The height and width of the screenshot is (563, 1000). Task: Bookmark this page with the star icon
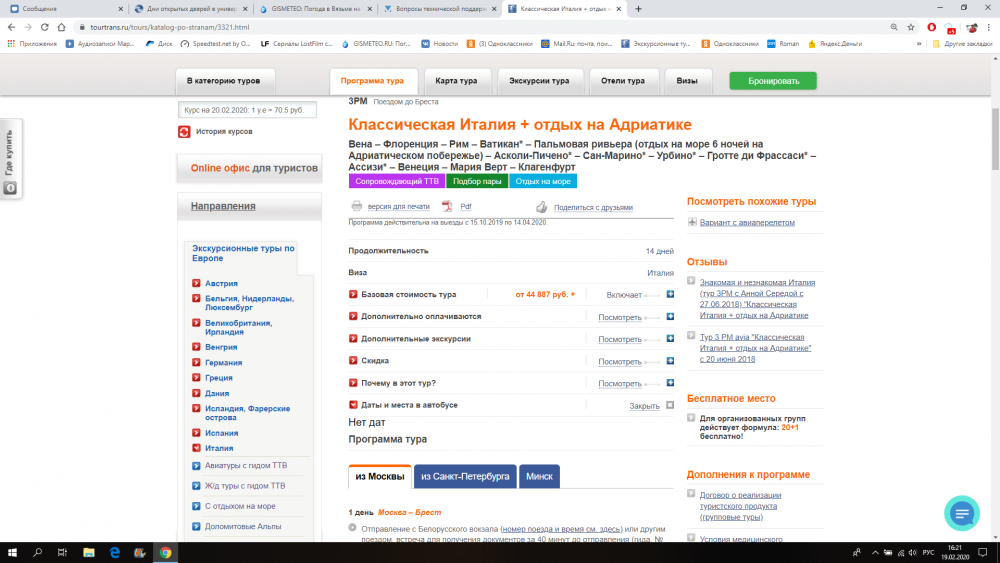click(x=911, y=27)
